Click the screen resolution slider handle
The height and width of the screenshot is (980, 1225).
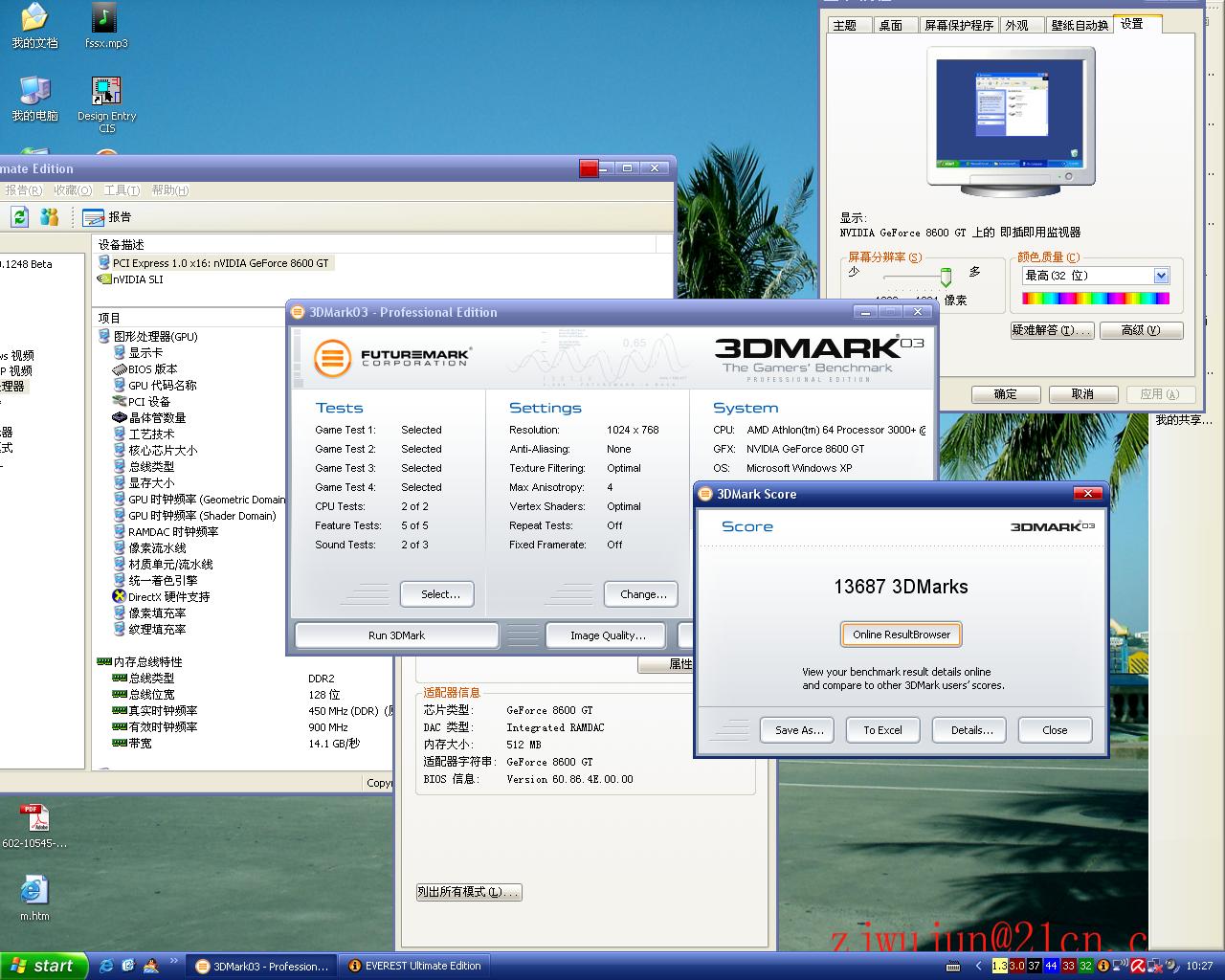click(x=946, y=277)
